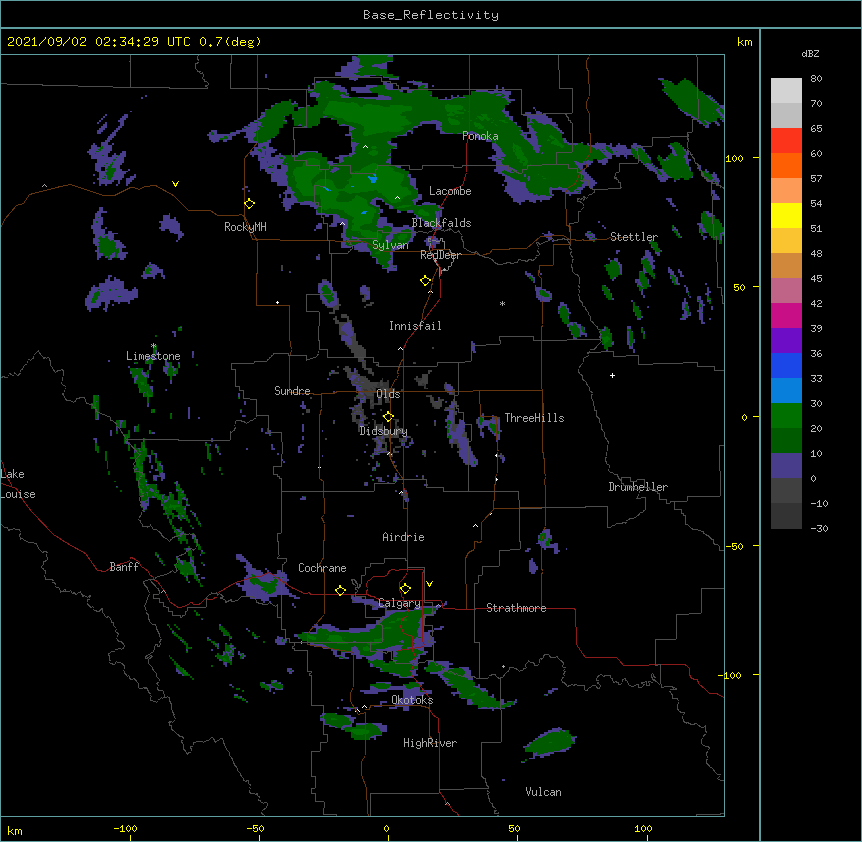Pick the slate purple 10-0 dBZ swatch
Screen dimensions: 862x842
click(786, 466)
